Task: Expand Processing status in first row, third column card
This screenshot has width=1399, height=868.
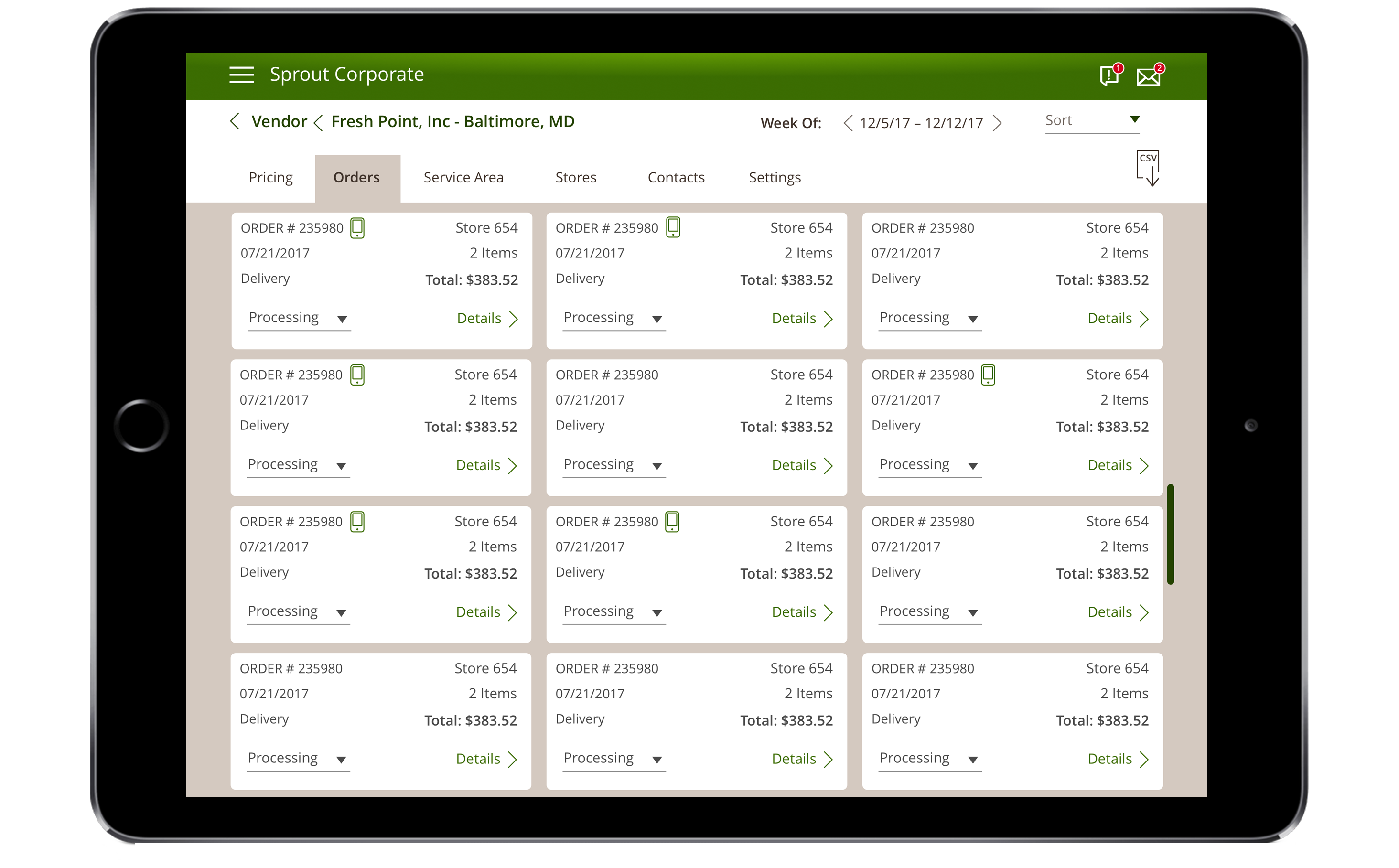Action: (x=929, y=319)
